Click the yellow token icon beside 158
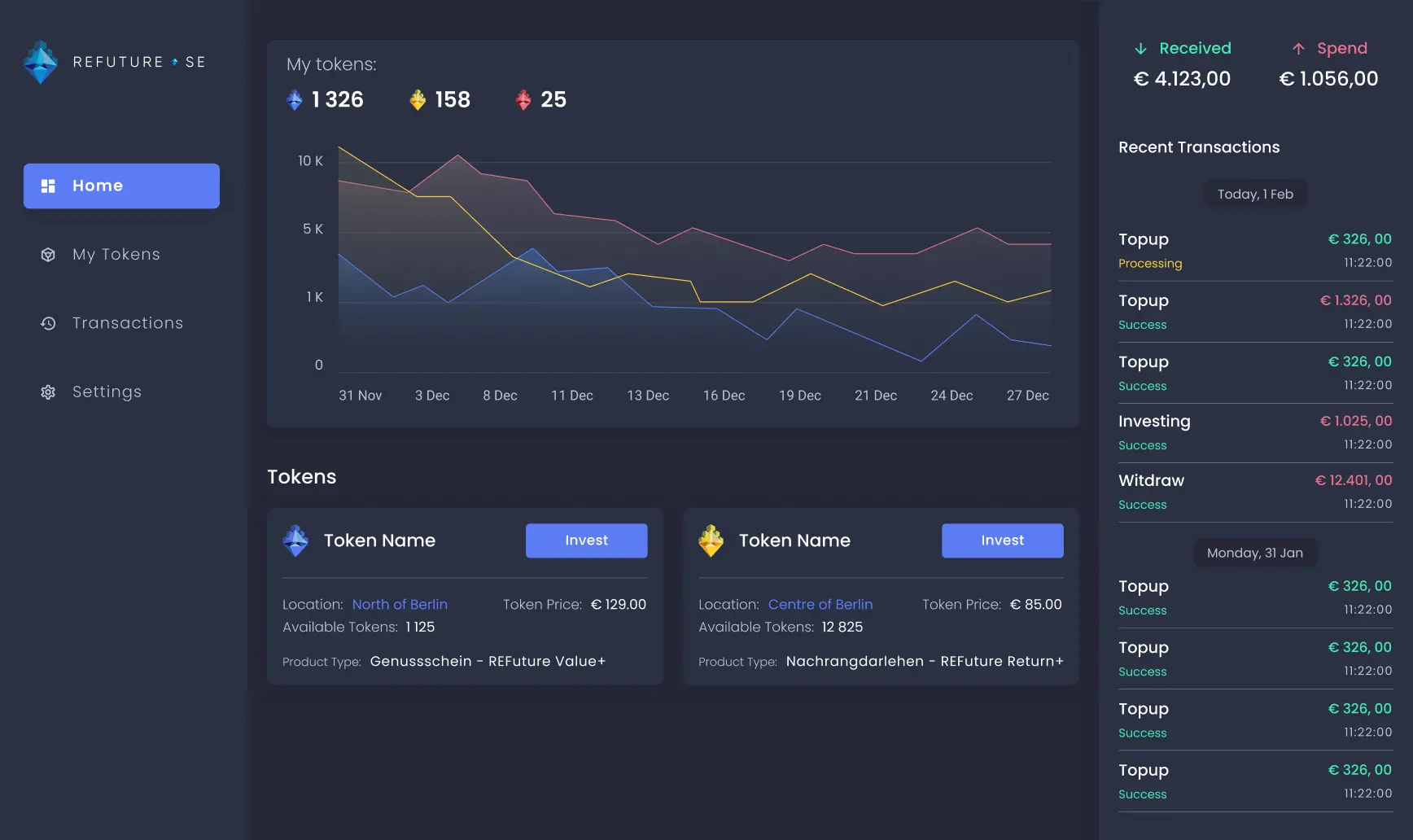Screen dimensions: 1413x840 click(x=418, y=100)
